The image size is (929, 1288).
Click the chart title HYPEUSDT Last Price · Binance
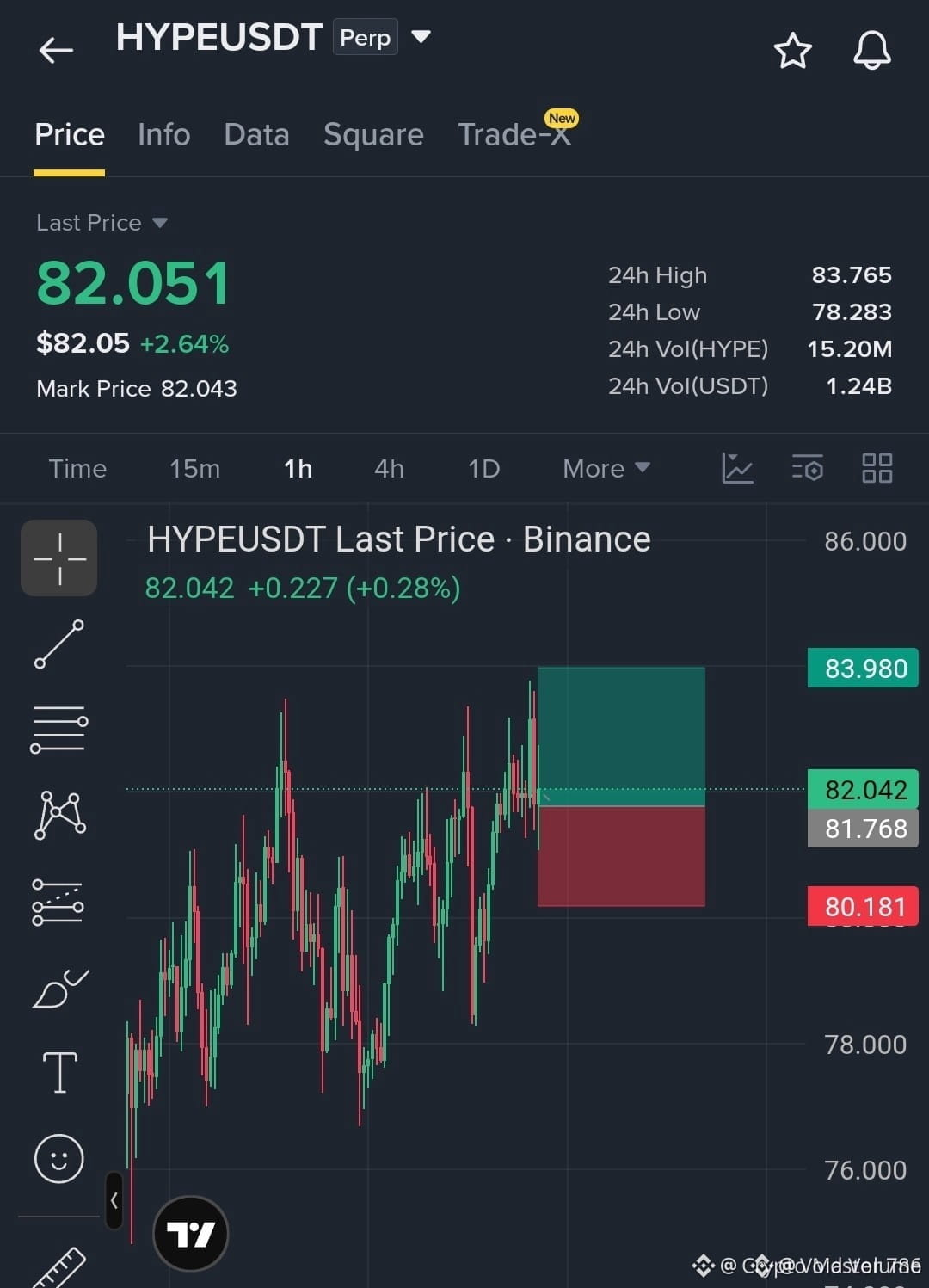[398, 539]
